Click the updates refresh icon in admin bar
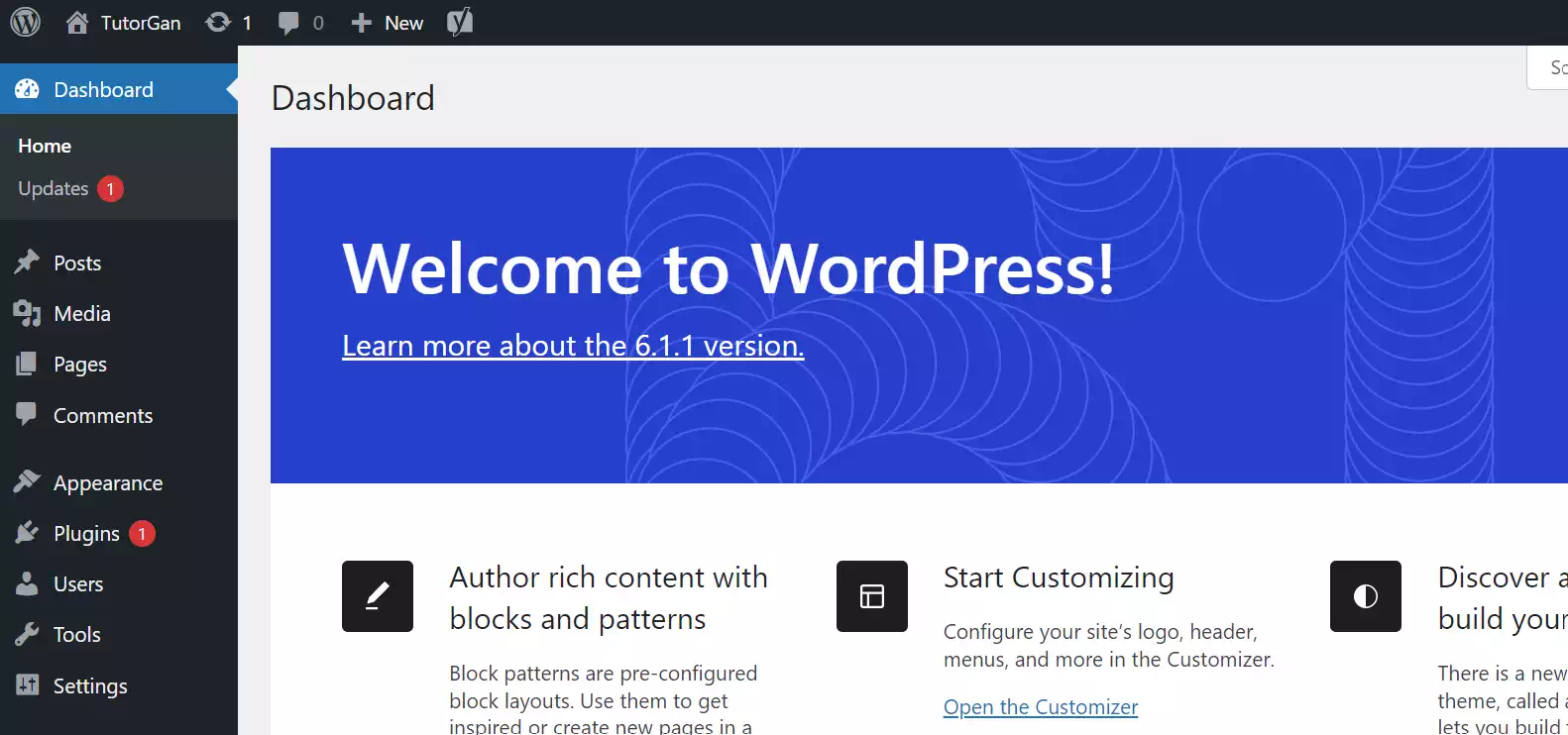 pos(218,22)
